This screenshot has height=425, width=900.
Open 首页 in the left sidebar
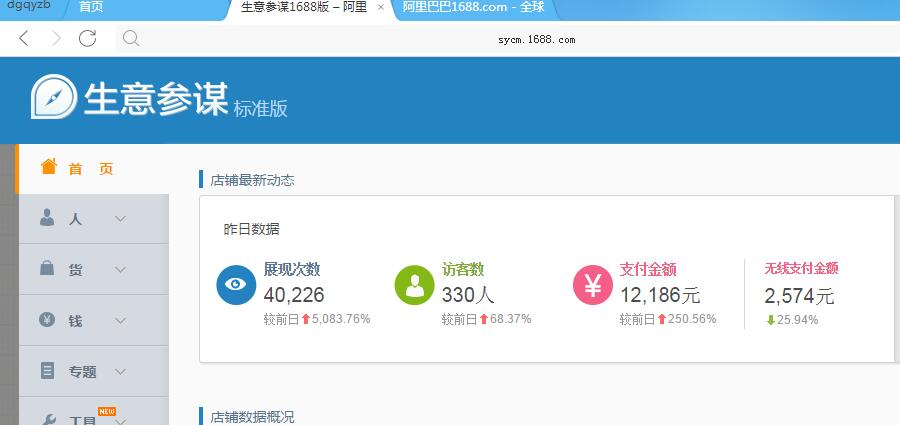pos(93,169)
